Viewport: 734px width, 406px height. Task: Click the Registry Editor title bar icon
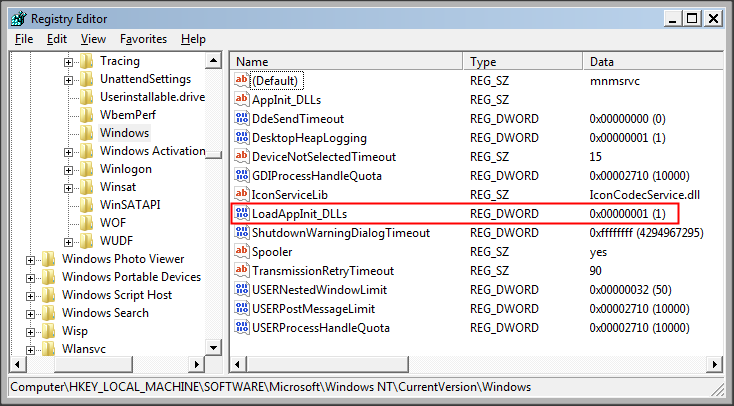pyautogui.click(x=19, y=19)
